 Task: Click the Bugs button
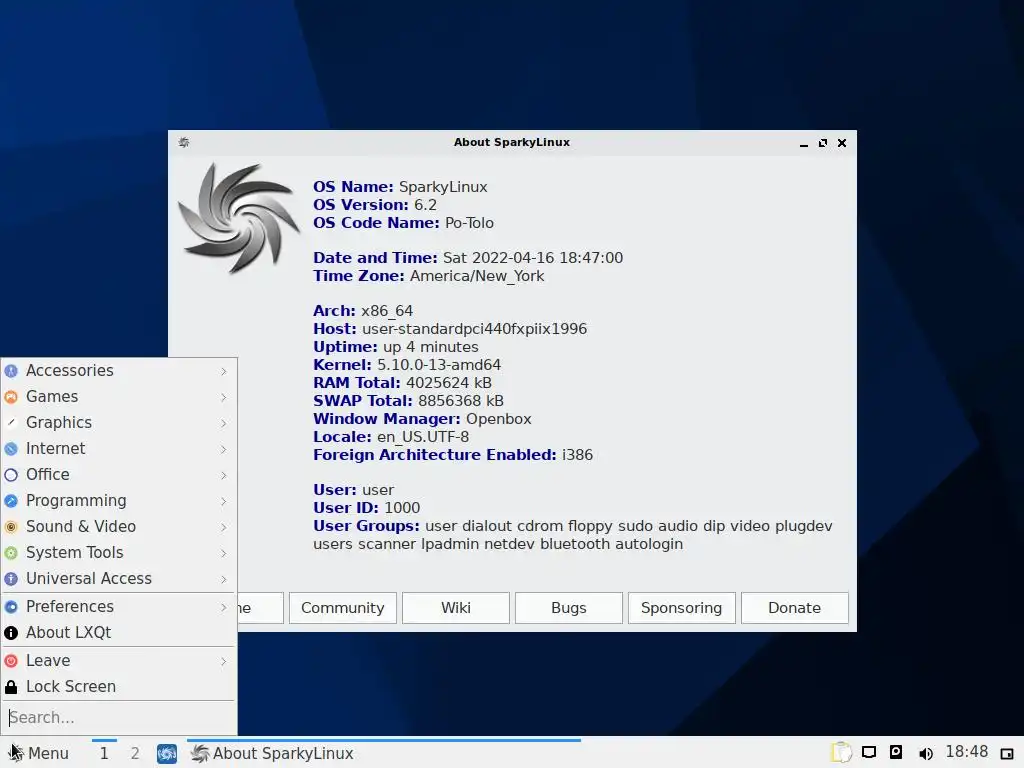pos(569,608)
